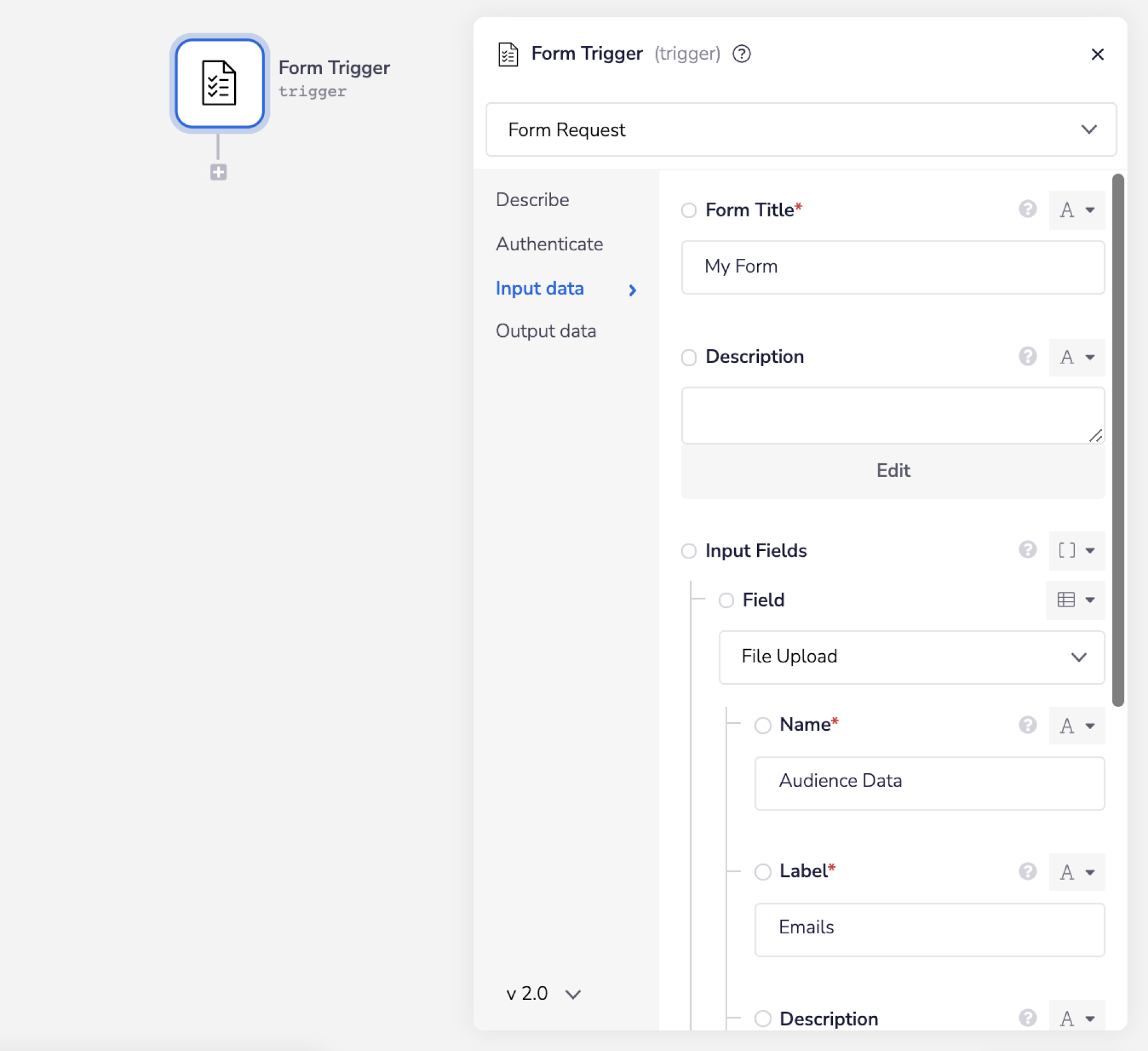Click the Form Trigger node icon on canvas
This screenshot has width=1148, height=1051.
[x=219, y=84]
